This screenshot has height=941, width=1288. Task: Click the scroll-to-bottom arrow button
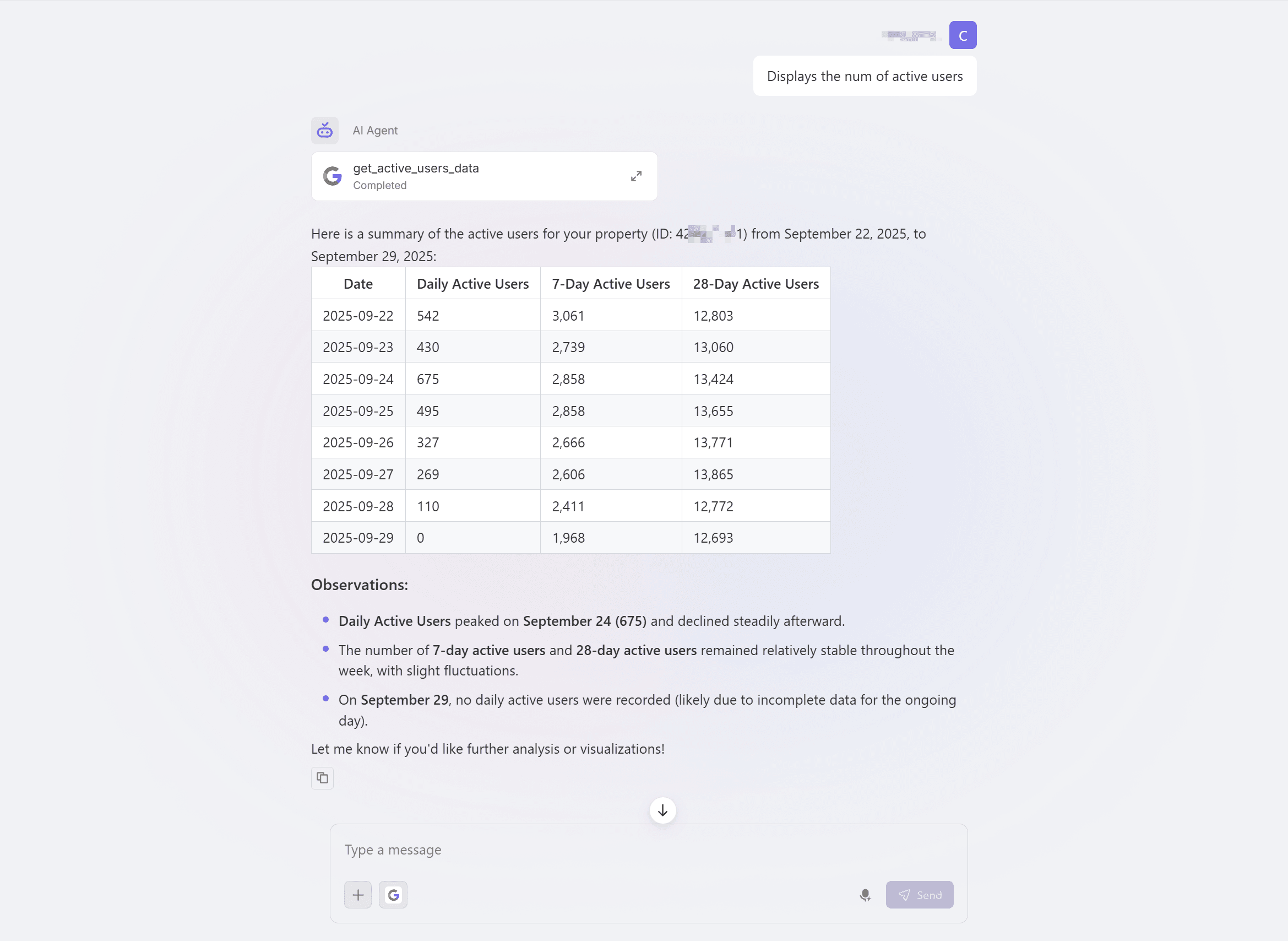click(x=662, y=810)
